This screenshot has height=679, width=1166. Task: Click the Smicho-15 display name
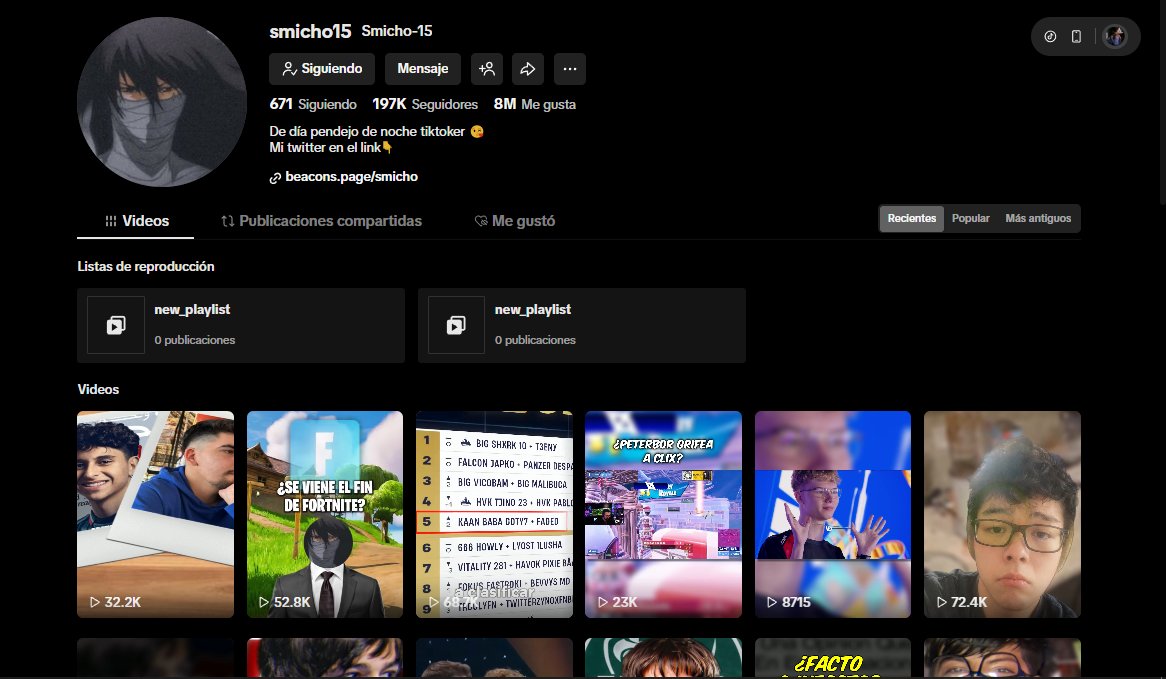click(396, 31)
